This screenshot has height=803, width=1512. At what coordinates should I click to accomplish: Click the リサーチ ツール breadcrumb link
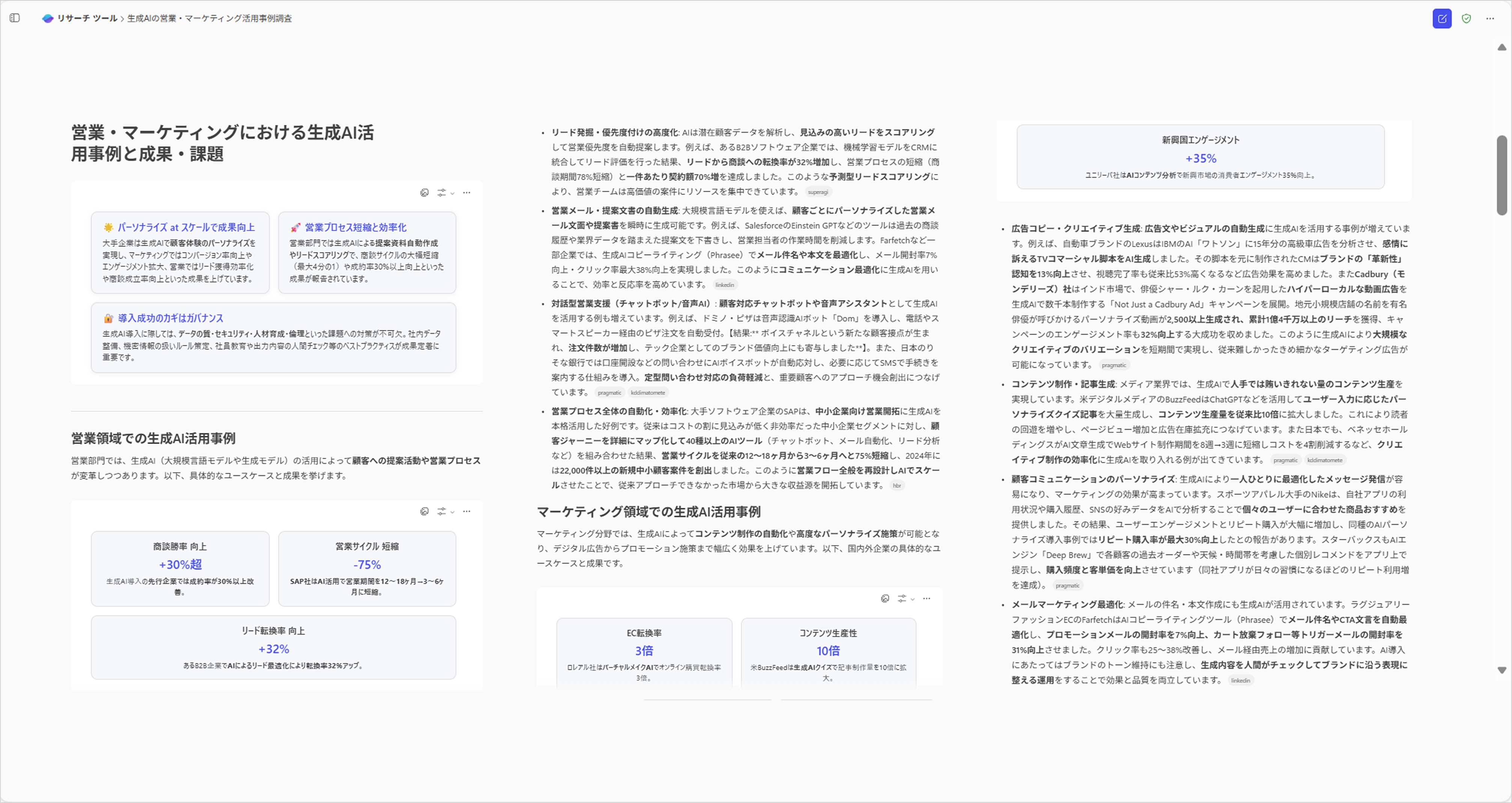point(87,18)
